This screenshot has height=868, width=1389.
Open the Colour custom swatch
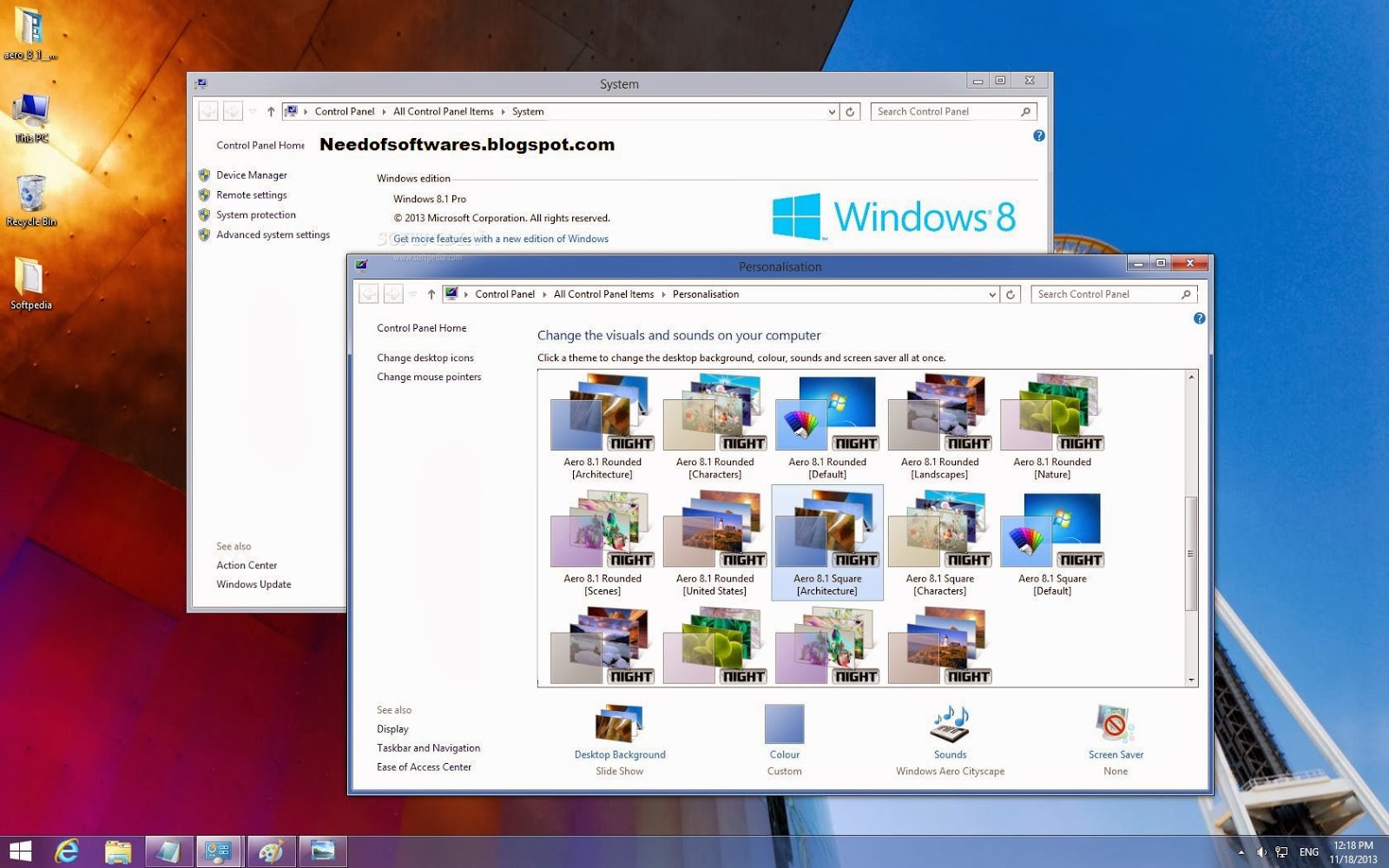(x=784, y=724)
